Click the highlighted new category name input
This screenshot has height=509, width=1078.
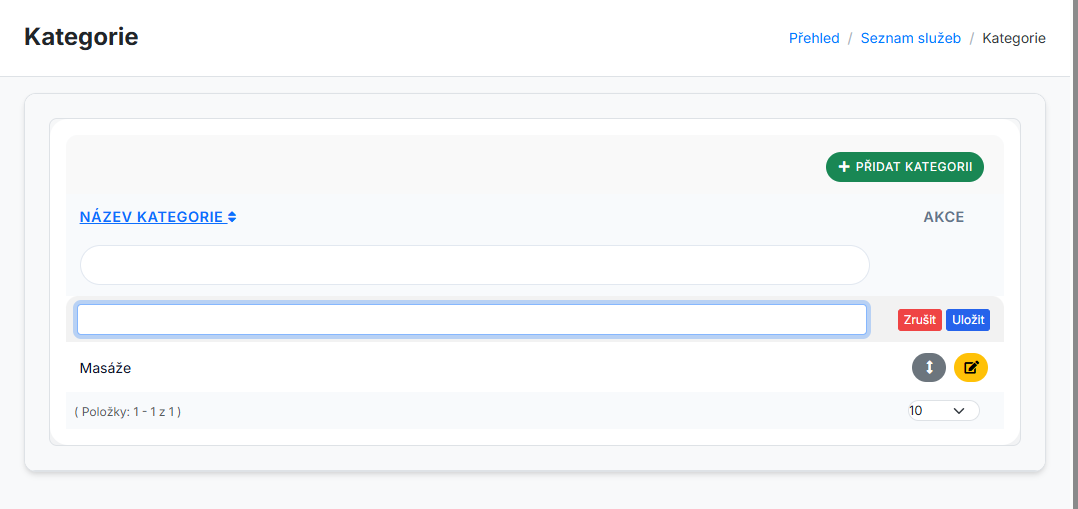tap(472, 319)
